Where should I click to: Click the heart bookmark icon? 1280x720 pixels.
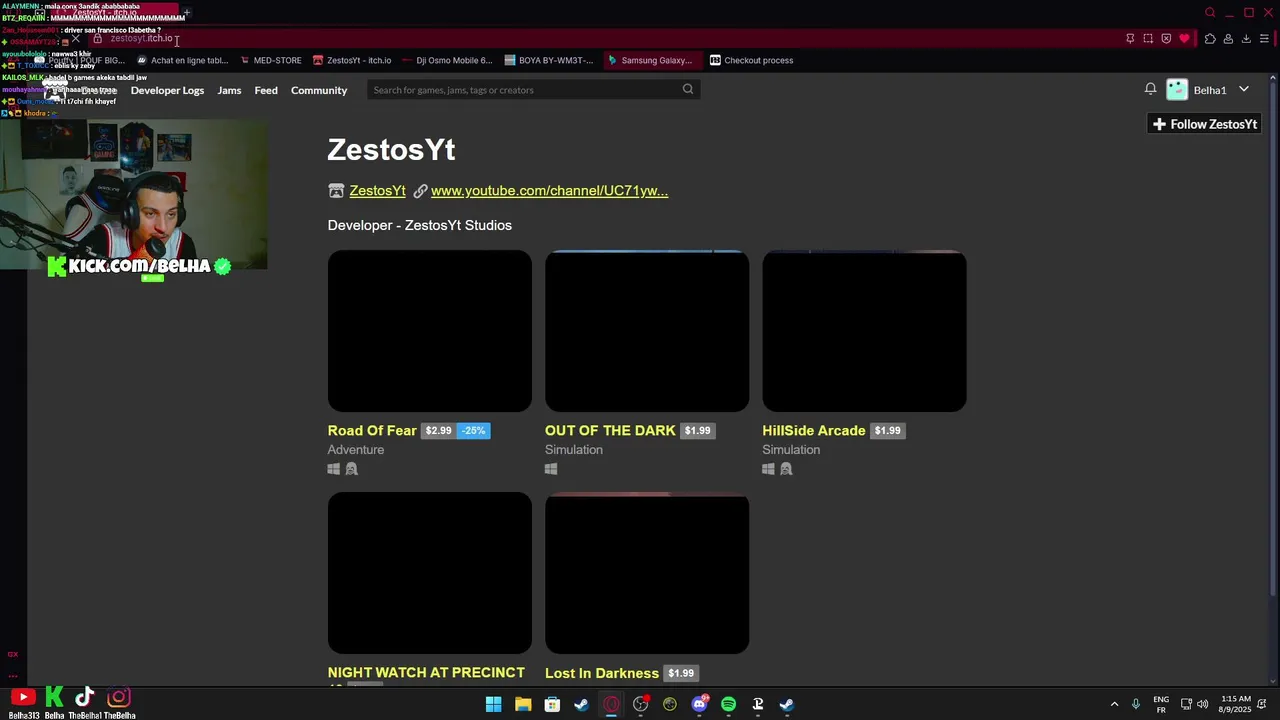click(x=1184, y=39)
